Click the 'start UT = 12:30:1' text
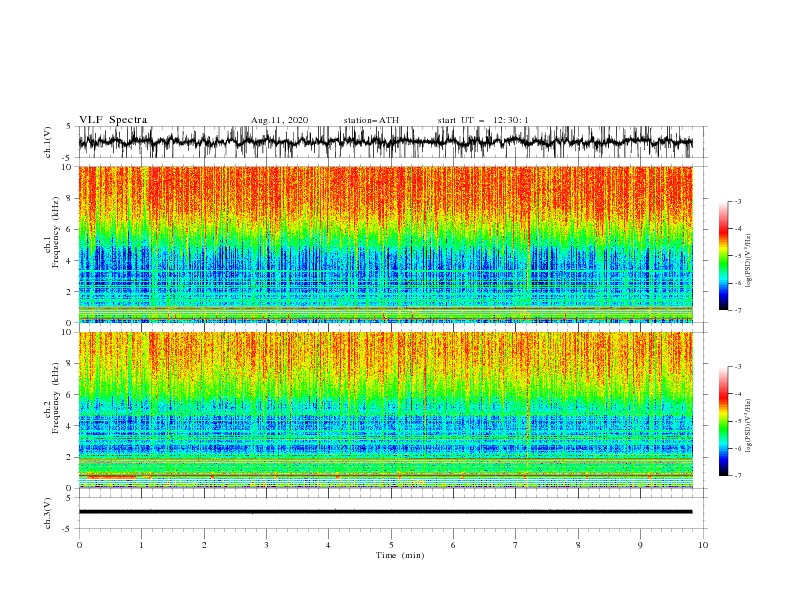 483,120
